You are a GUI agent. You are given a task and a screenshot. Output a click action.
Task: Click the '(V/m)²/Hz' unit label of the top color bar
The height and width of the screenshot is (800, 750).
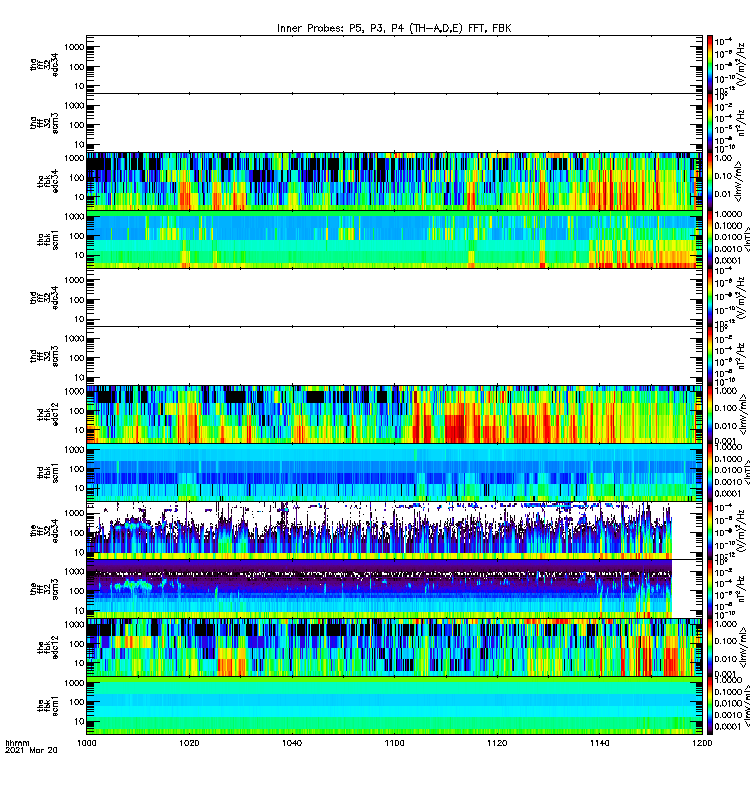tap(743, 64)
